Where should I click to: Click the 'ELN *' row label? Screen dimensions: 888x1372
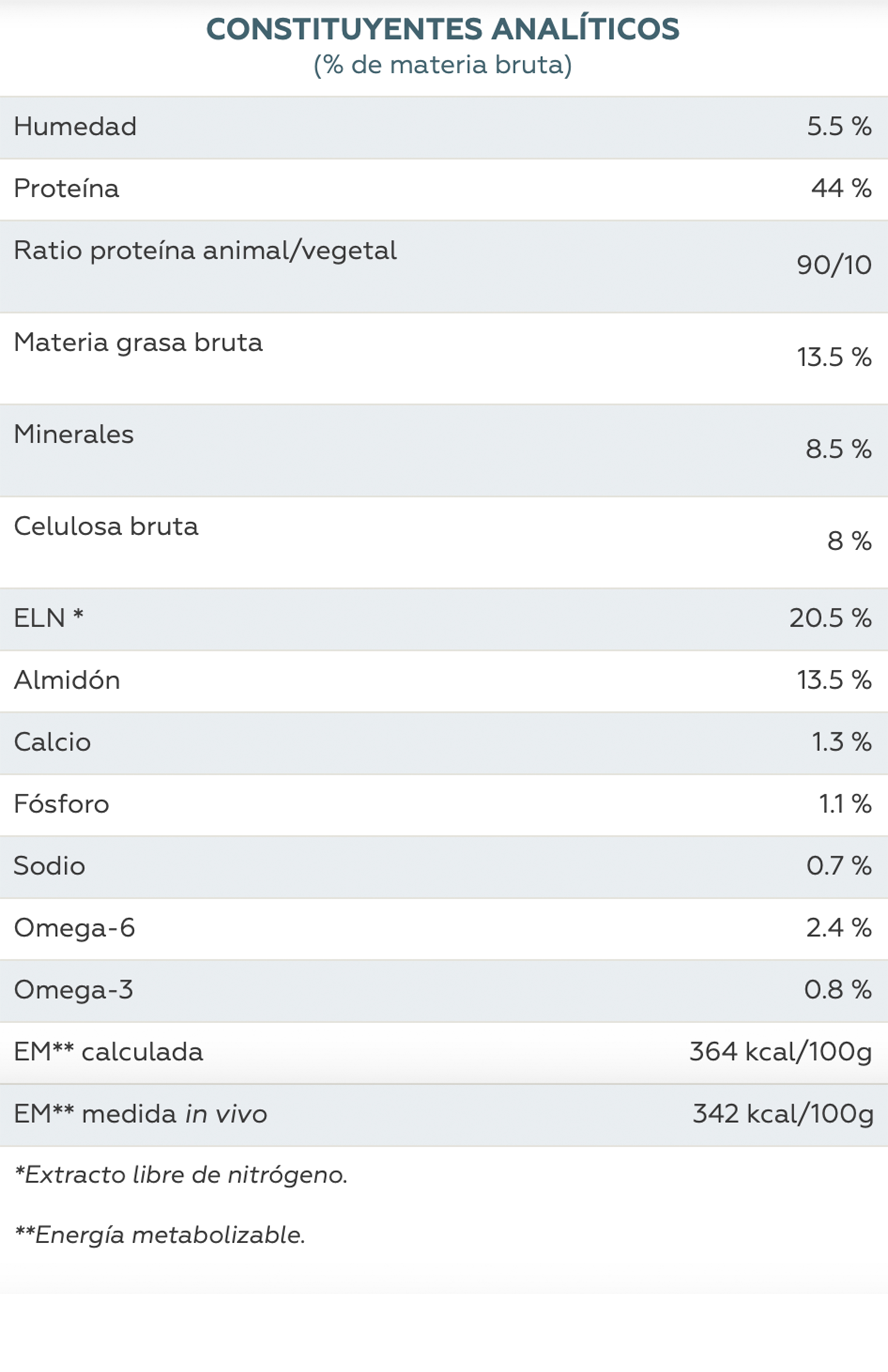48,618
